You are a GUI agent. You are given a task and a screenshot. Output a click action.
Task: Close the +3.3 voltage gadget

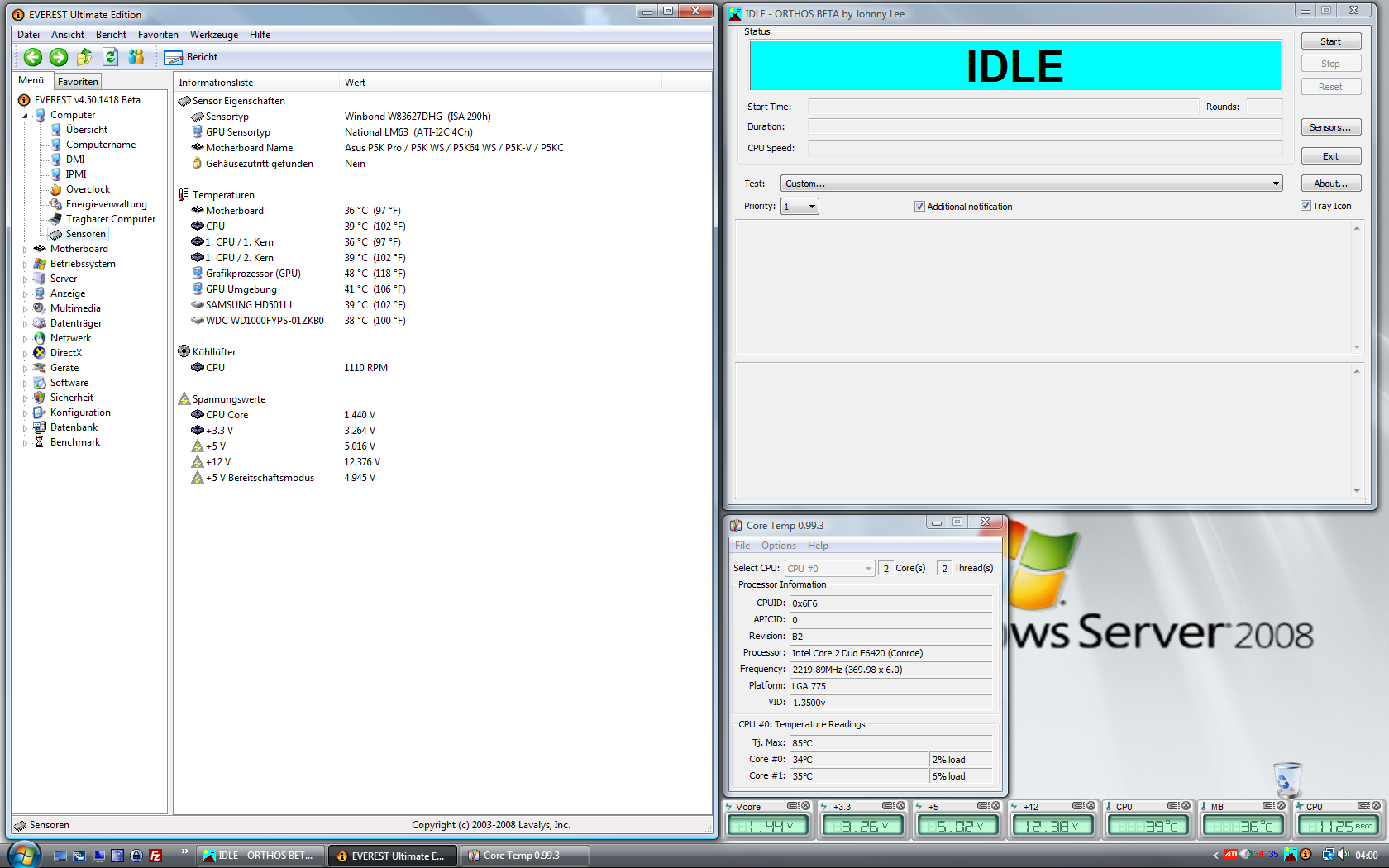click(901, 806)
